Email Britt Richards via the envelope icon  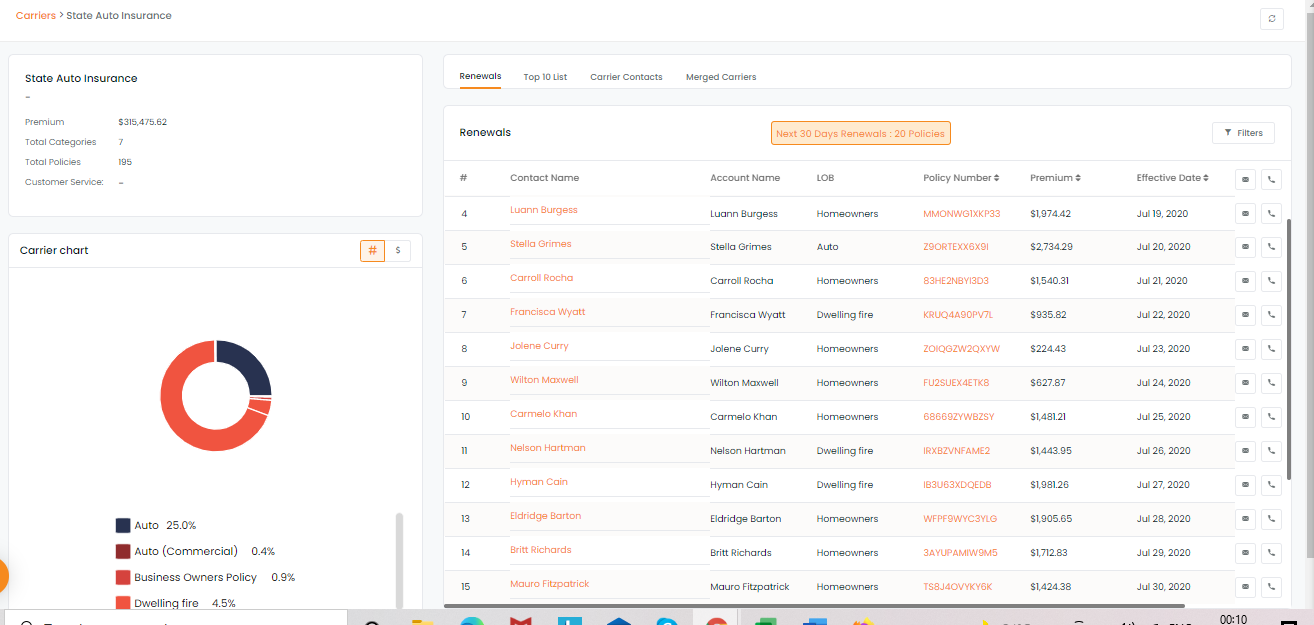1246,553
